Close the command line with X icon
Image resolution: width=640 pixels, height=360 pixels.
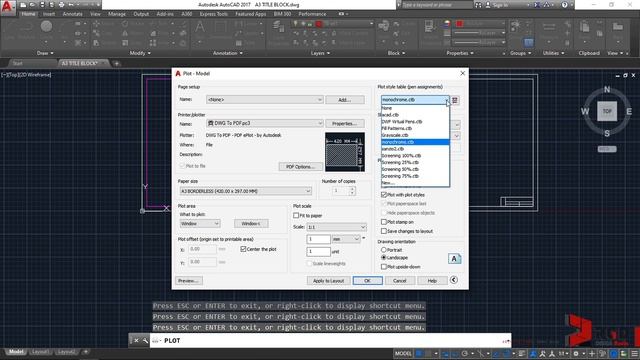136,340
